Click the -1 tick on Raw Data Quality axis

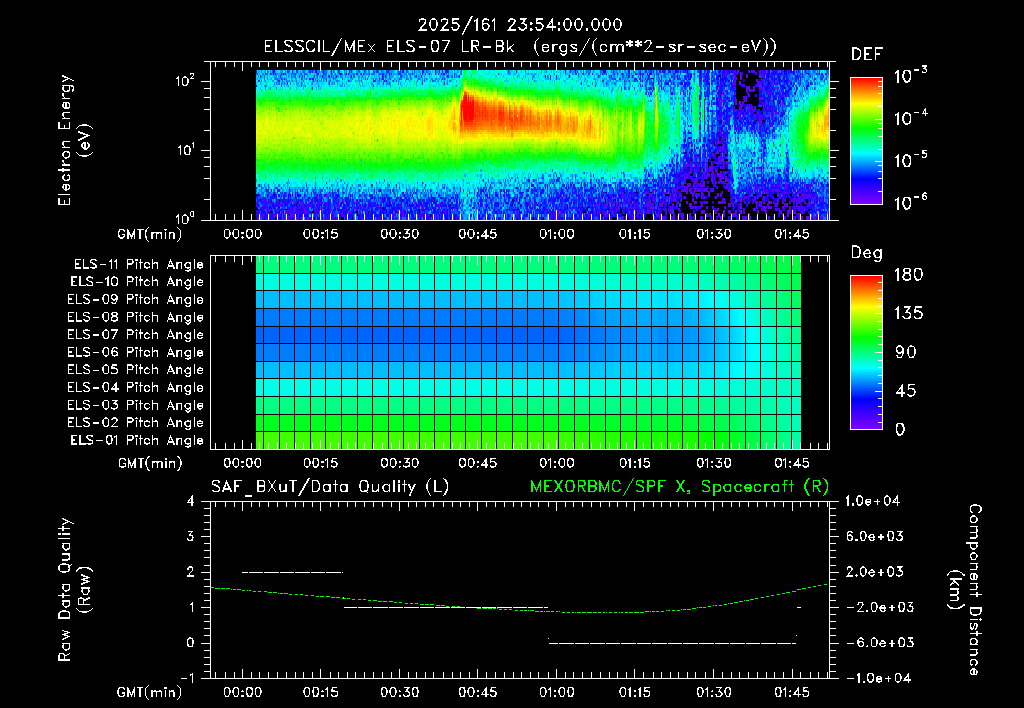coord(187,678)
